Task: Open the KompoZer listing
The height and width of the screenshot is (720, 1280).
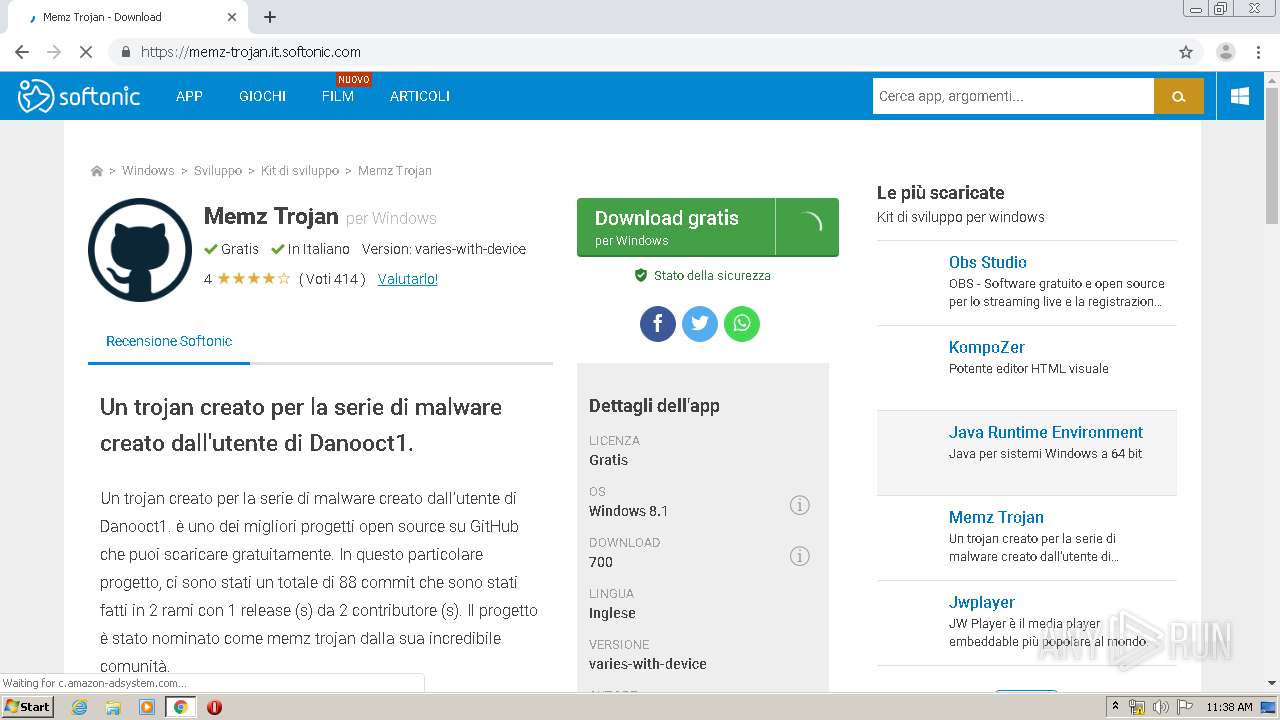Action: [987, 347]
